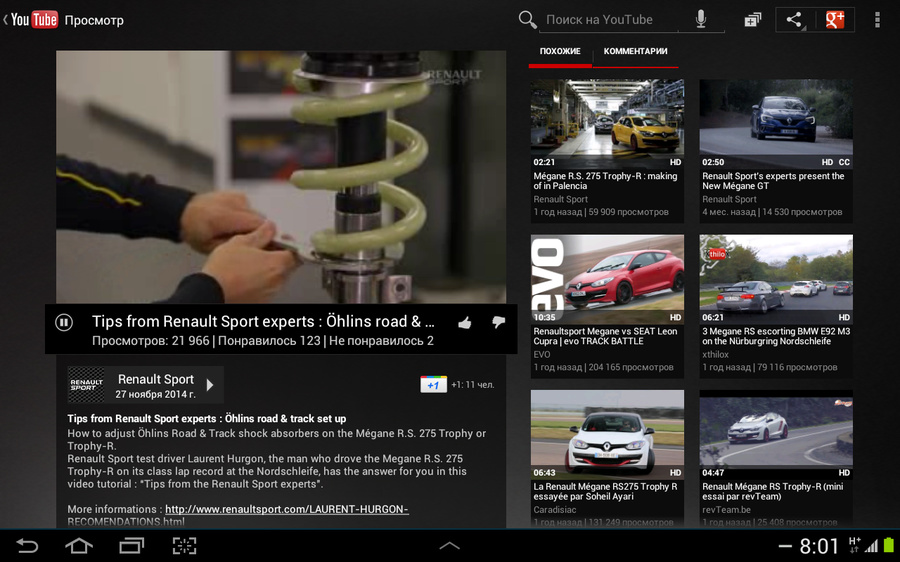Click '1 год назад | 59 909 просмотров' text
Viewport: 900px width, 562px height.
[x=601, y=212]
